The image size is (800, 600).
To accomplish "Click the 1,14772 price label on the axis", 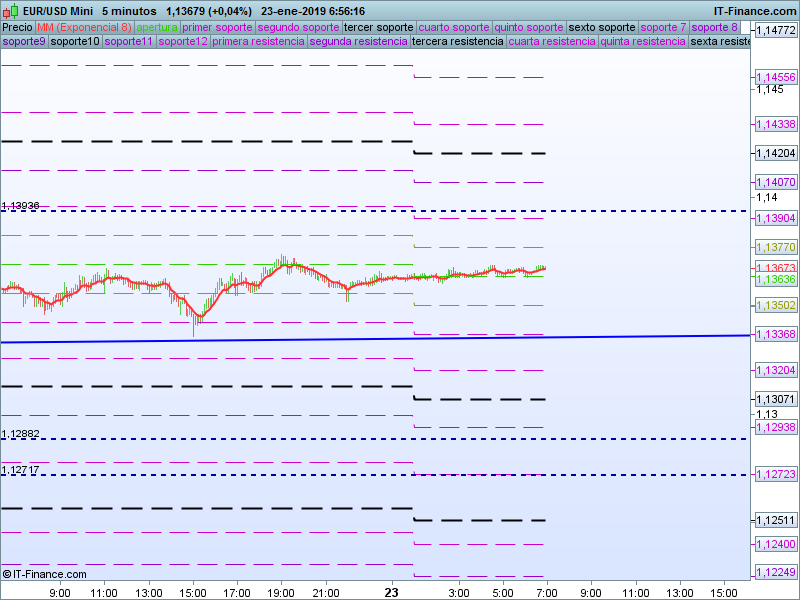I will tap(775, 31).
